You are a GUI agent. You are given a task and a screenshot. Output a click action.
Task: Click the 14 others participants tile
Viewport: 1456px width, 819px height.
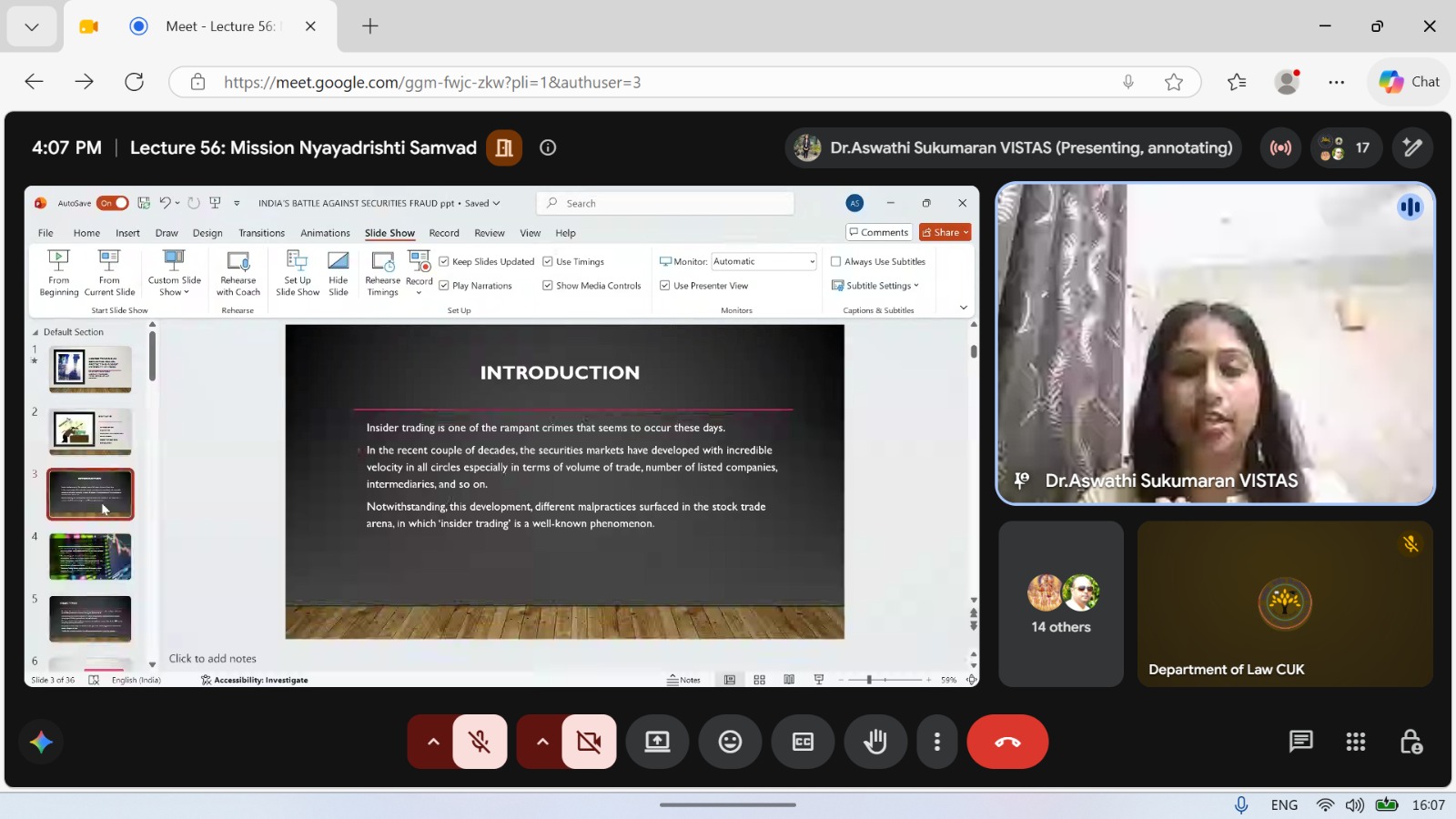(x=1061, y=603)
